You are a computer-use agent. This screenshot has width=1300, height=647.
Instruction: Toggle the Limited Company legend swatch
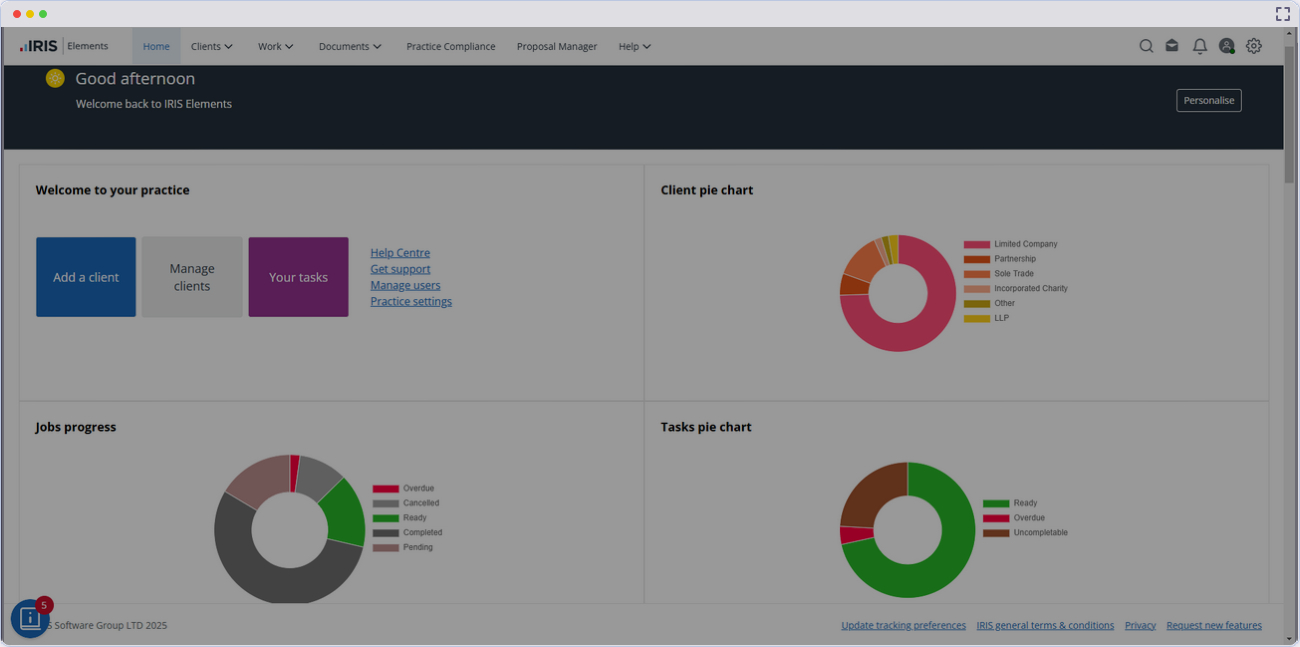tap(976, 244)
